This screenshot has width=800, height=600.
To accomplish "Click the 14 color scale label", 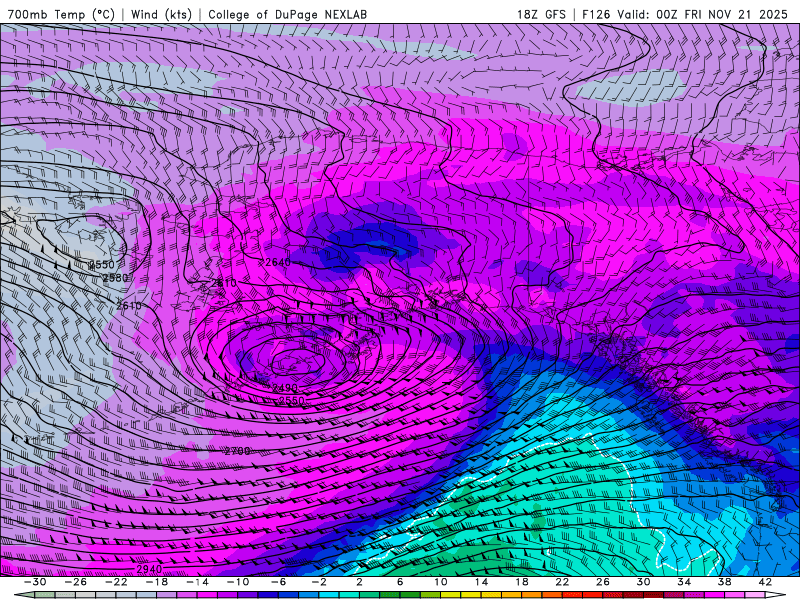I will (481, 582).
